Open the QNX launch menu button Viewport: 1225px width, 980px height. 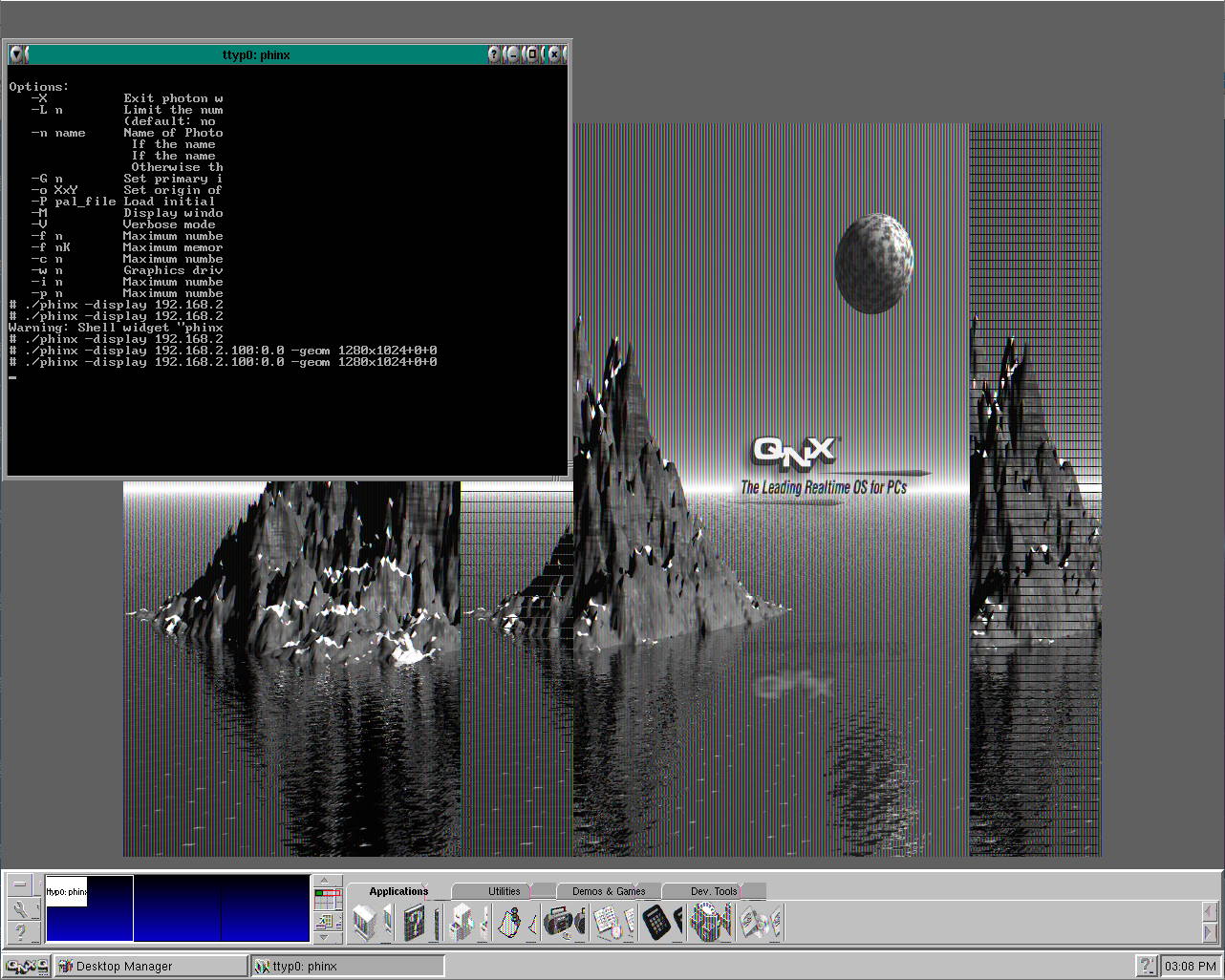pyautogui.click(x=26, y=966)
